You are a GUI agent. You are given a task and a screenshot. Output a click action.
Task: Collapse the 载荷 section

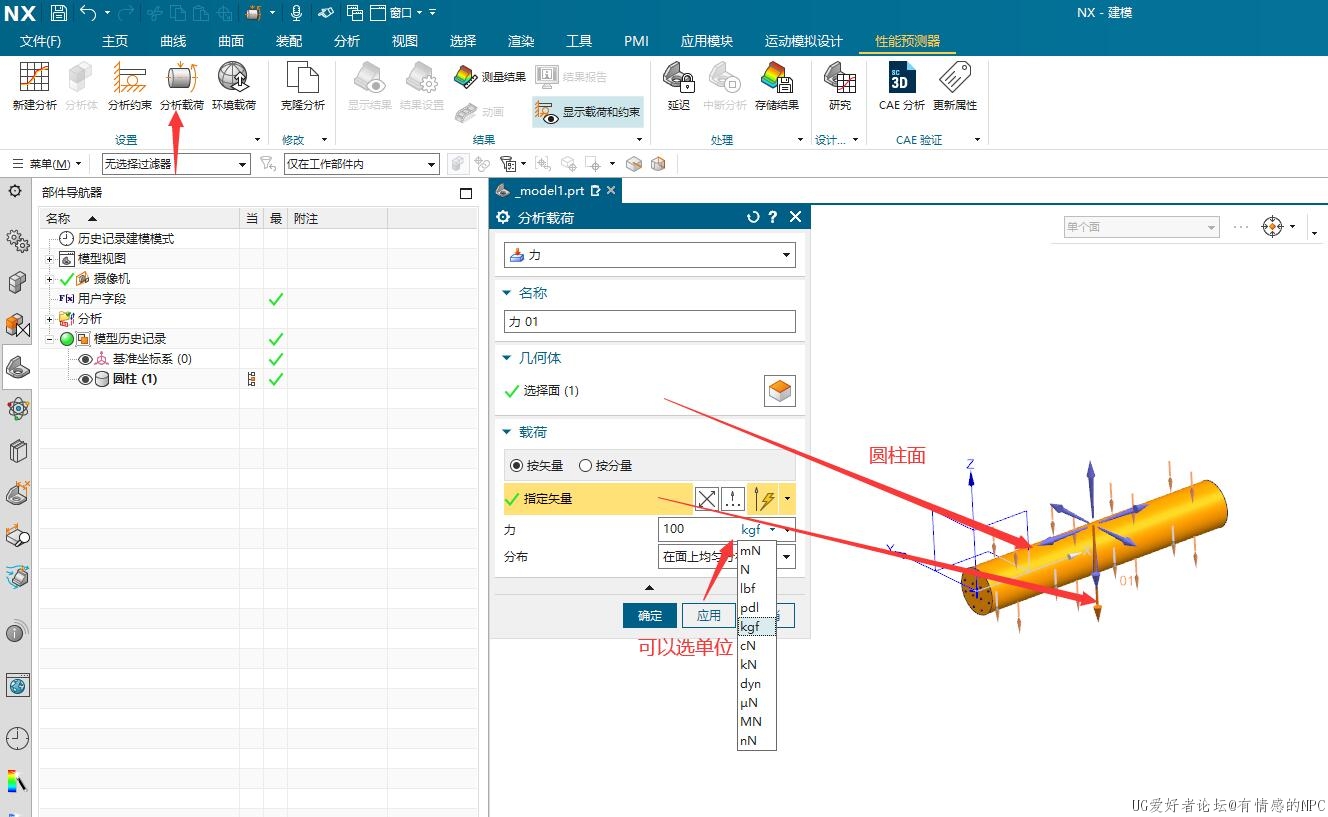point(506,432)
